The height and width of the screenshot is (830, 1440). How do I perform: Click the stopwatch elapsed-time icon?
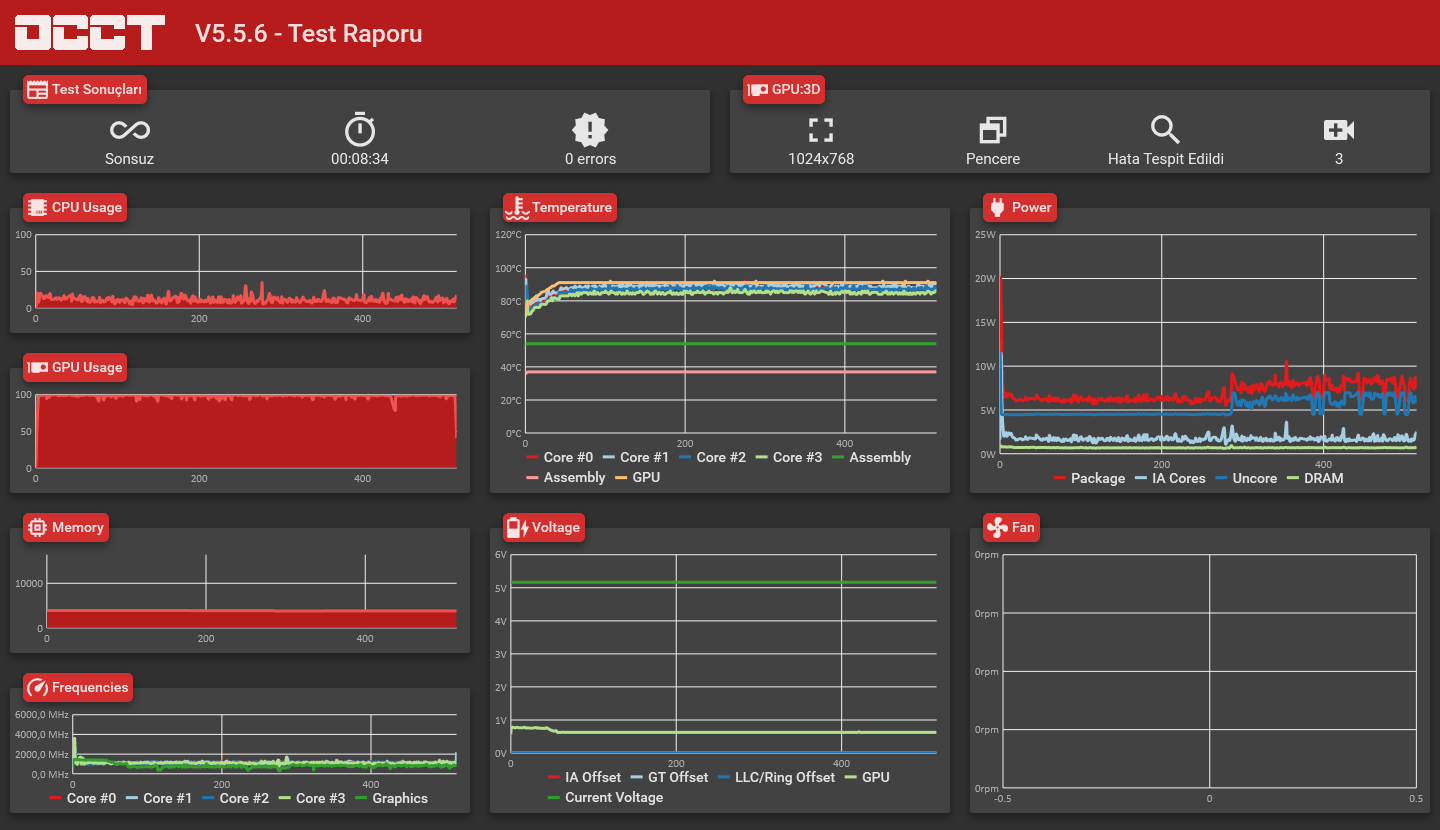360,130
